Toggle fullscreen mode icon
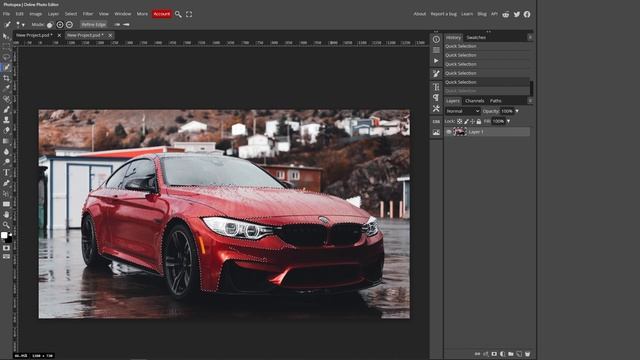 189,14
